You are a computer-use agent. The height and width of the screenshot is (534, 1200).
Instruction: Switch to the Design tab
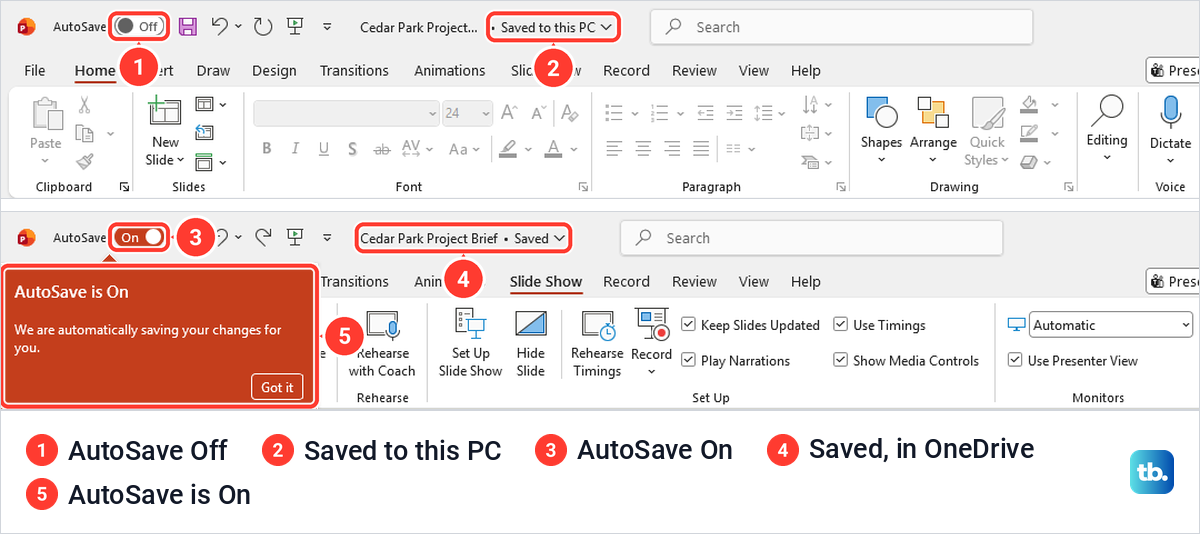[274, 71]
